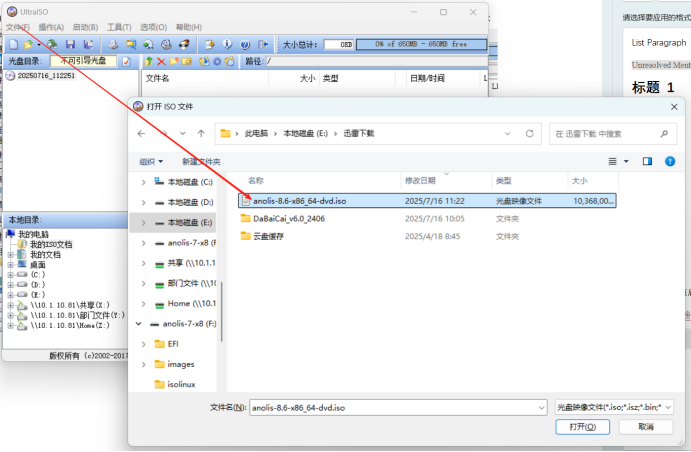The height and width of the screenshot is (452, 691).
Task: Open the 操作(A) menu in UltraISO
Action: (51, 27)
